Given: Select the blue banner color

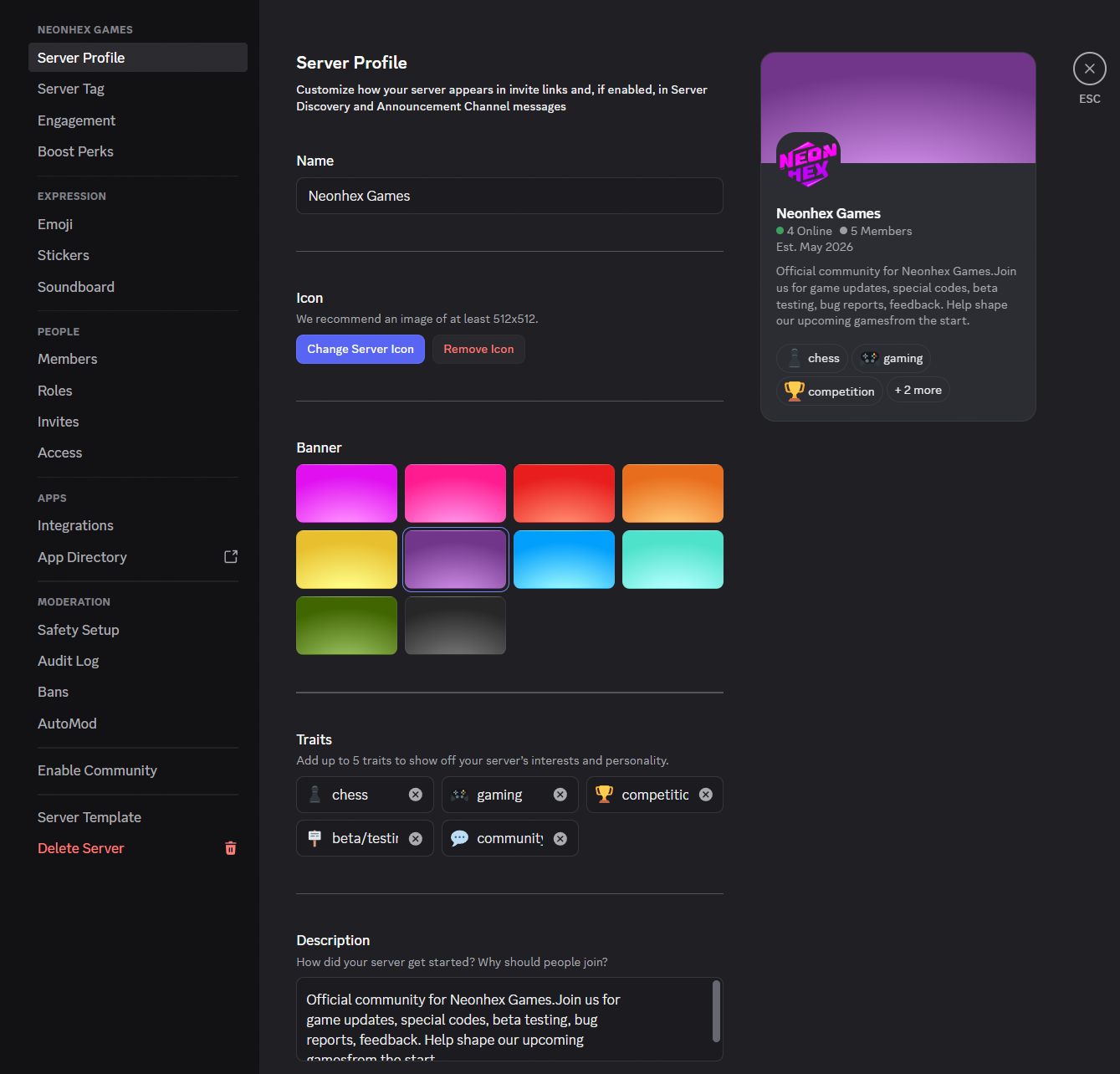Looking at the screenshot, I should pyautogui.click(x=564, y=560).
